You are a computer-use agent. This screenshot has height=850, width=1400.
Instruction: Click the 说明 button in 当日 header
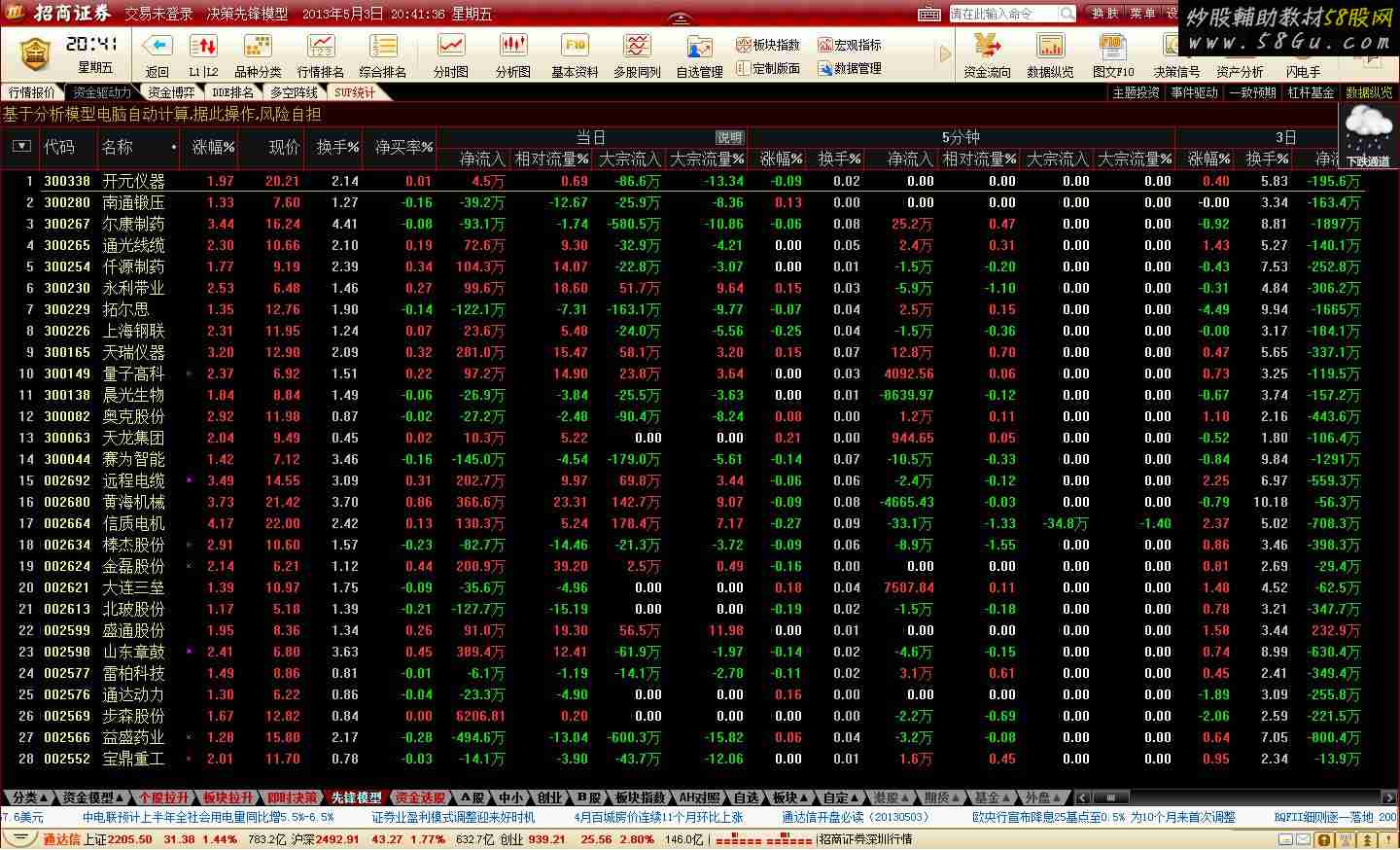[729, 137]
